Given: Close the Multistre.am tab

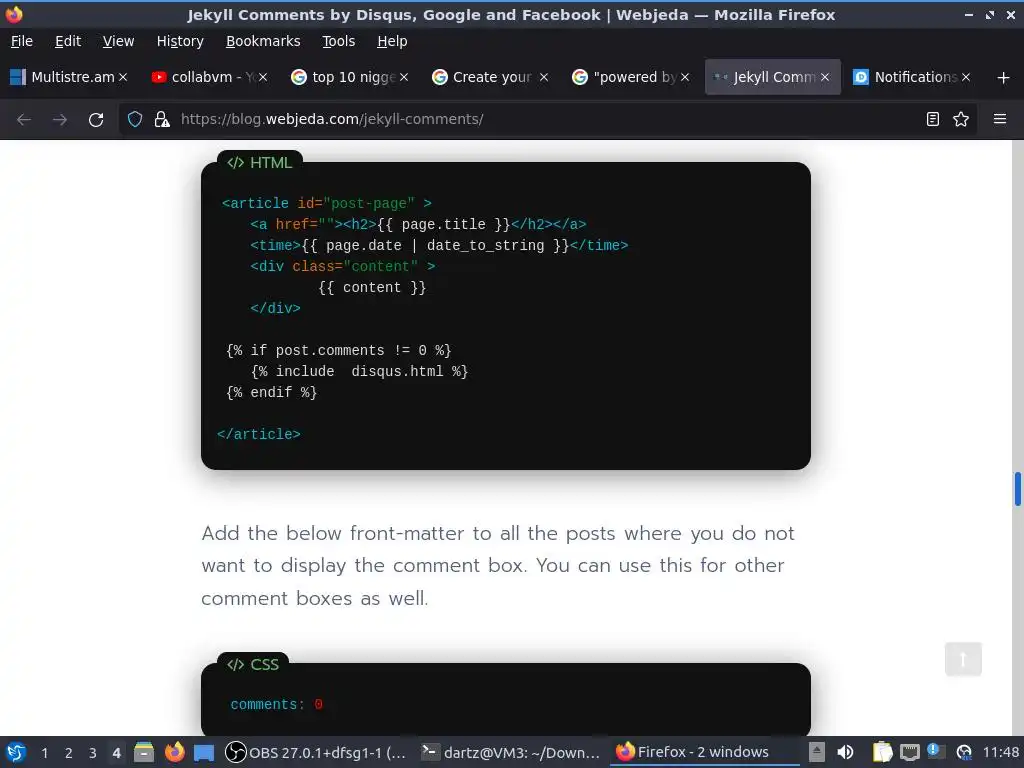Looking at the screenshot, I should [123, 77].
